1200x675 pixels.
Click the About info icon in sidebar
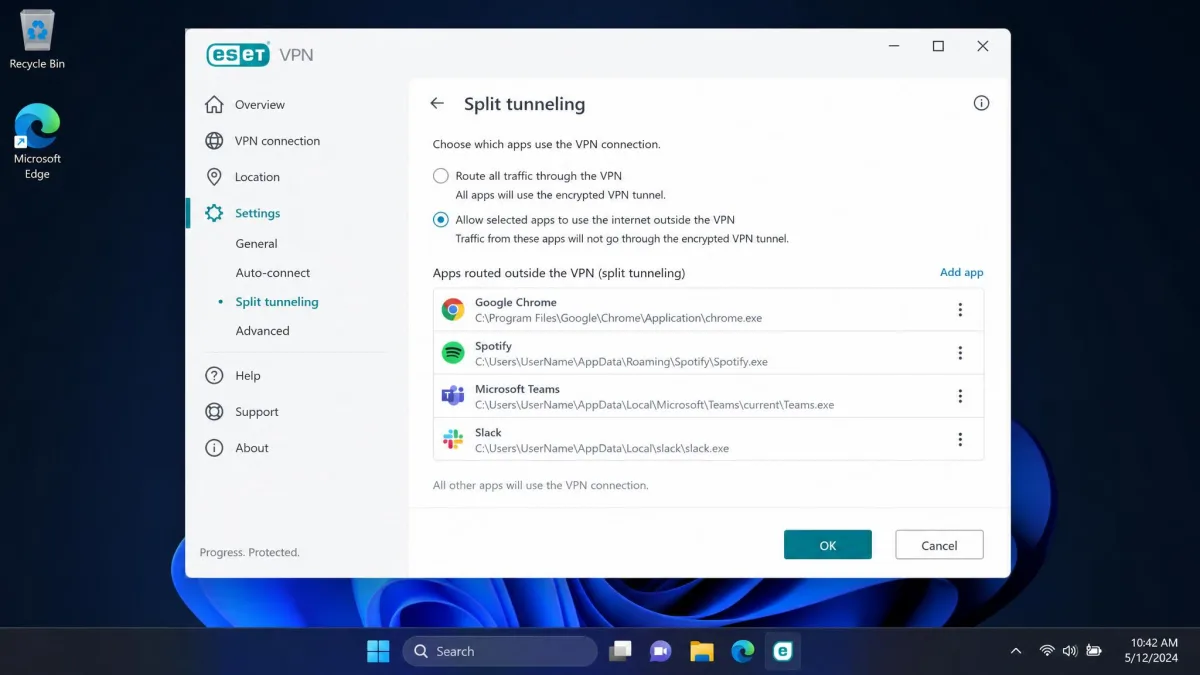(x=214, y=448)
